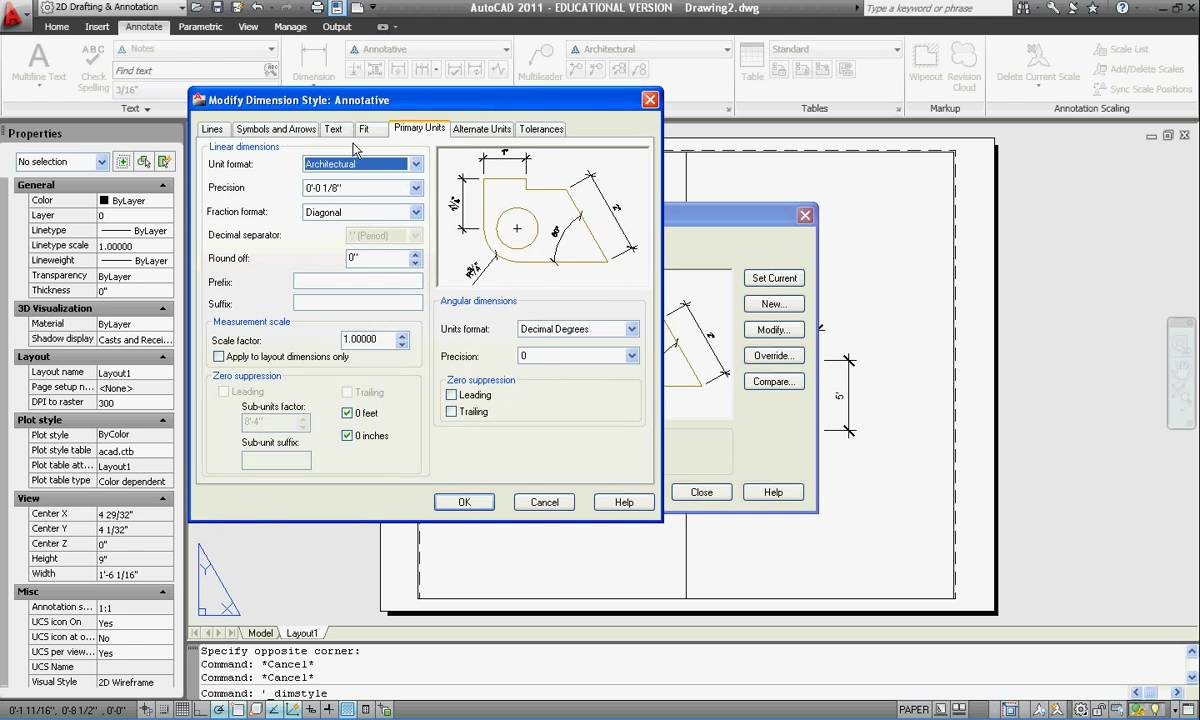Click OK in Modify Dimension Style dialog
This screenshot has width=1200, height=720.
pyautogui.click(x=464, y=502)
